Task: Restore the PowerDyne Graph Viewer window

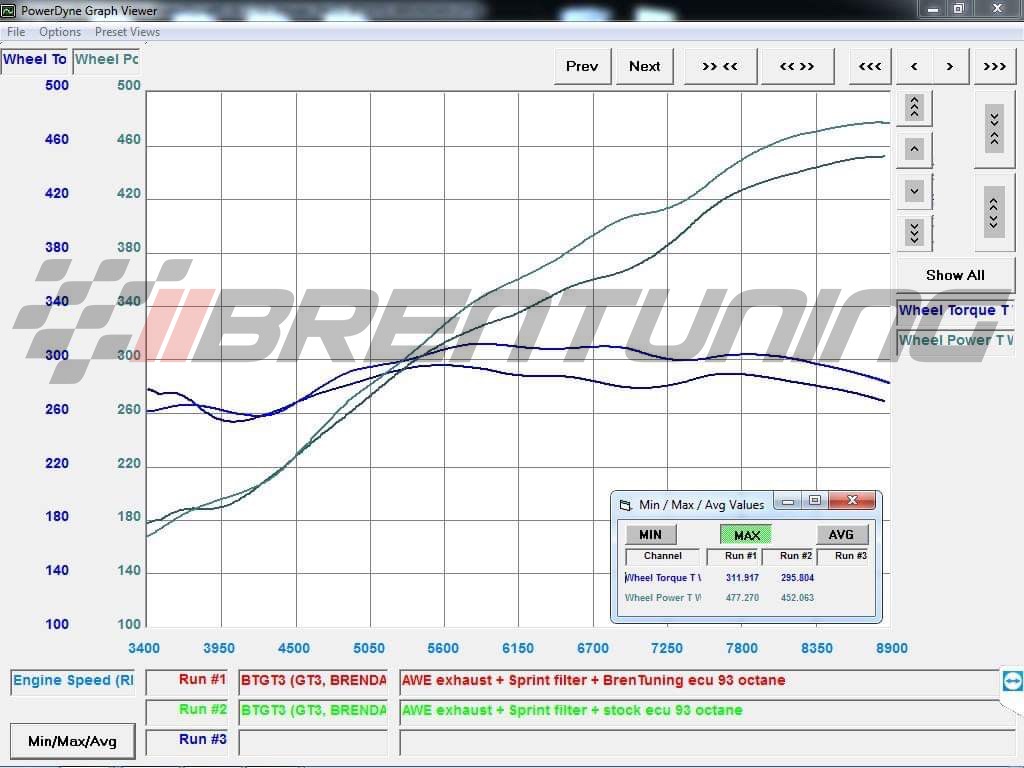Action: tap(959, 9)
